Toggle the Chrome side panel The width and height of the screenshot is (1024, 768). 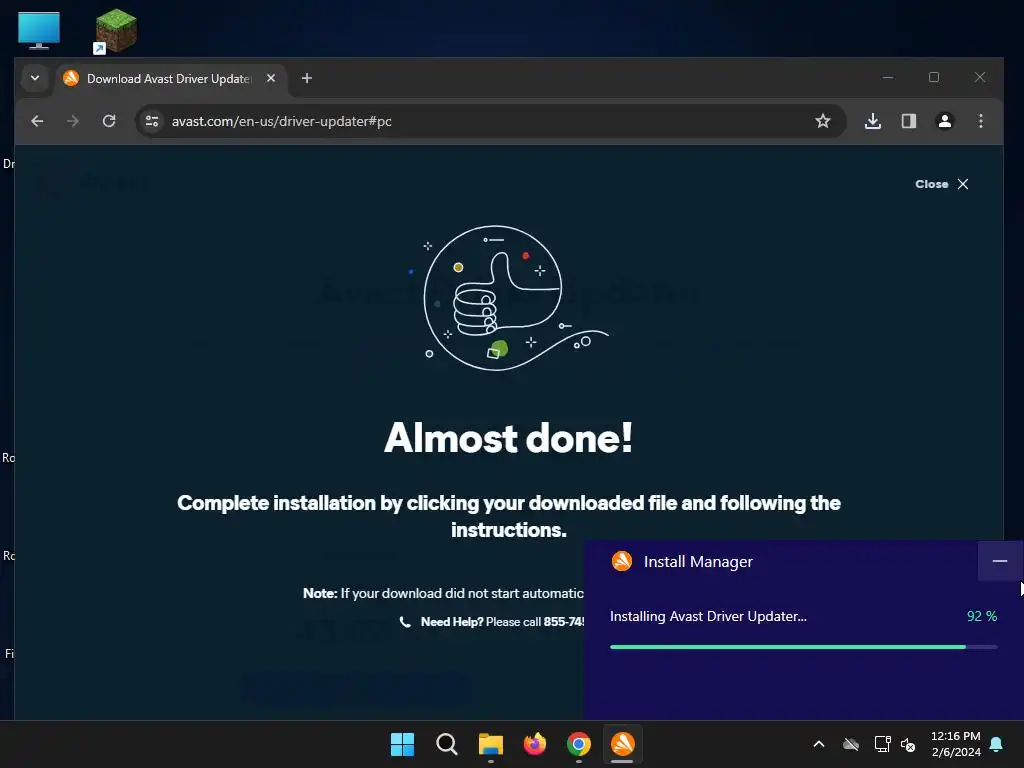click(x=908, y=121)
